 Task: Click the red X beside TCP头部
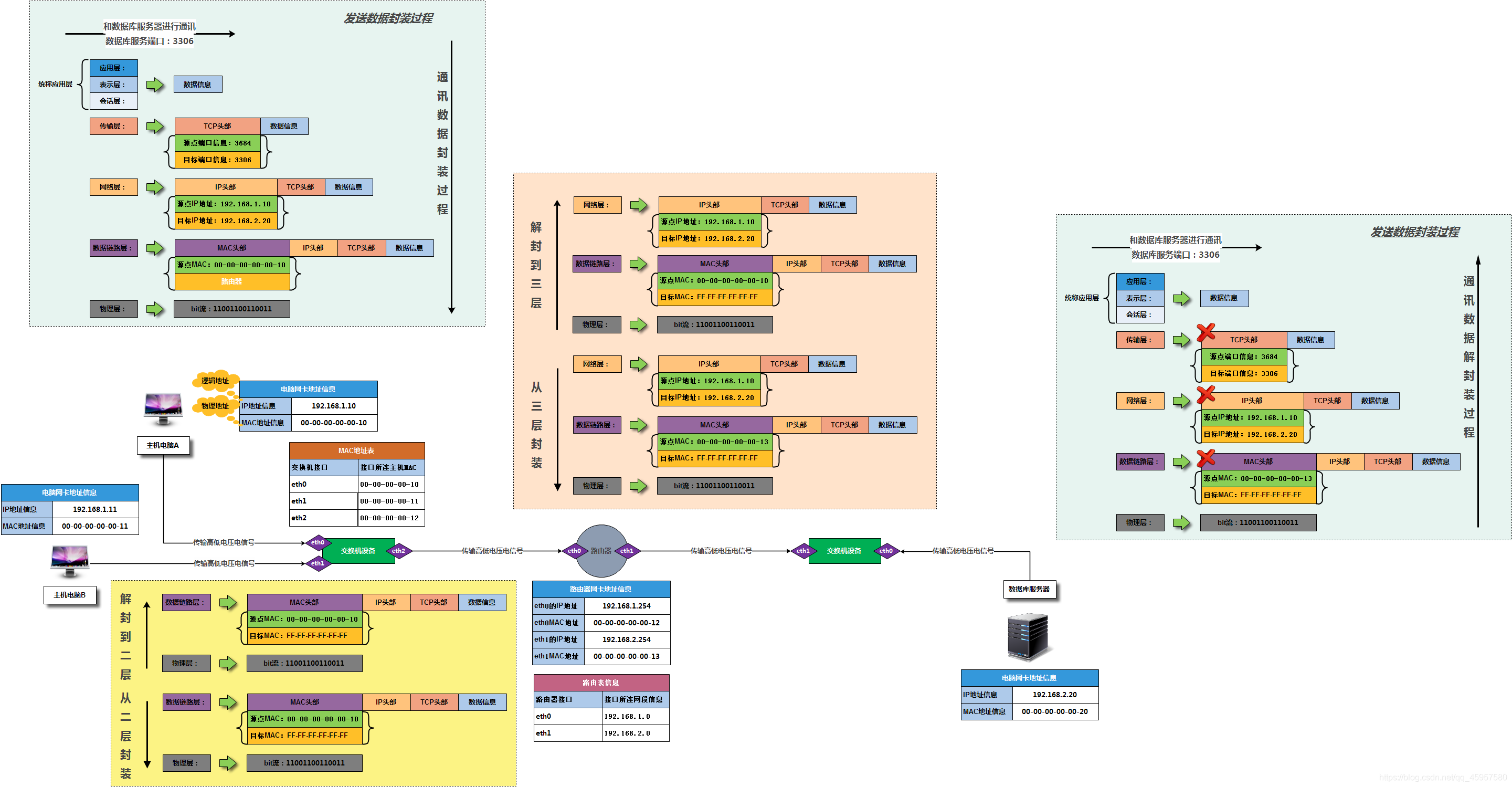[1206, 332]
